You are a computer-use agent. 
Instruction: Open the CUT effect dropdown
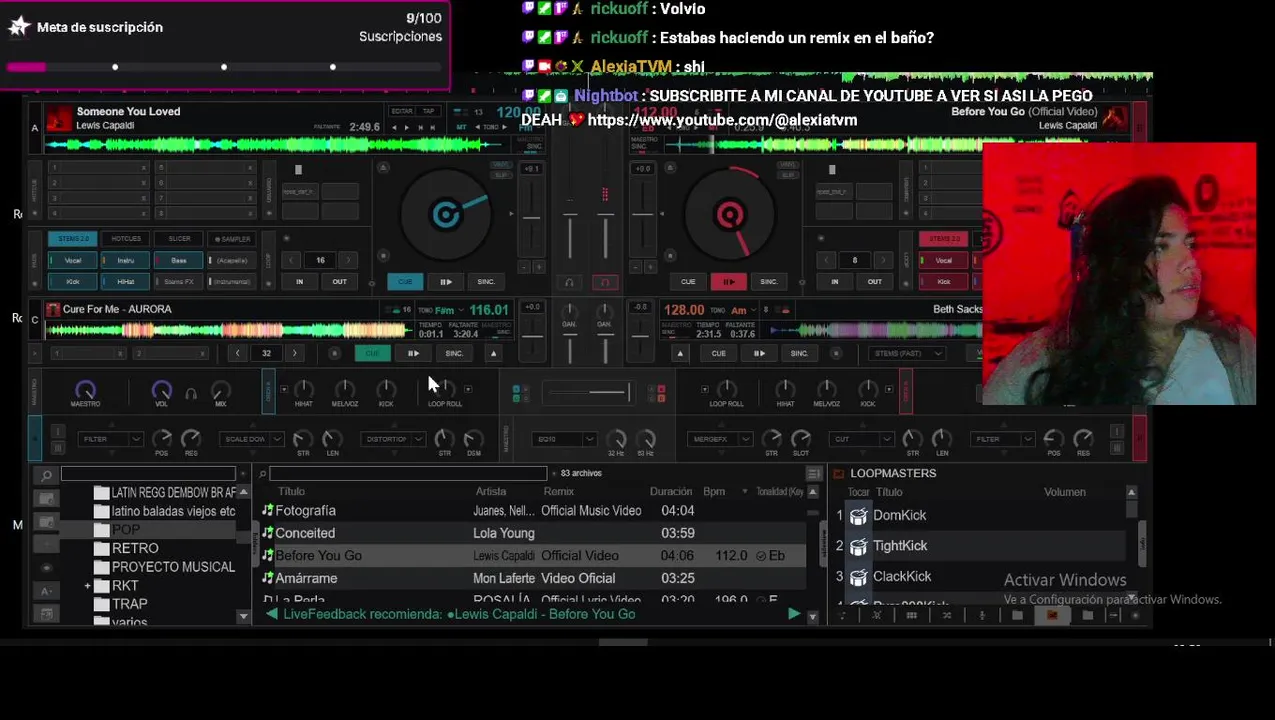(861, 439)
